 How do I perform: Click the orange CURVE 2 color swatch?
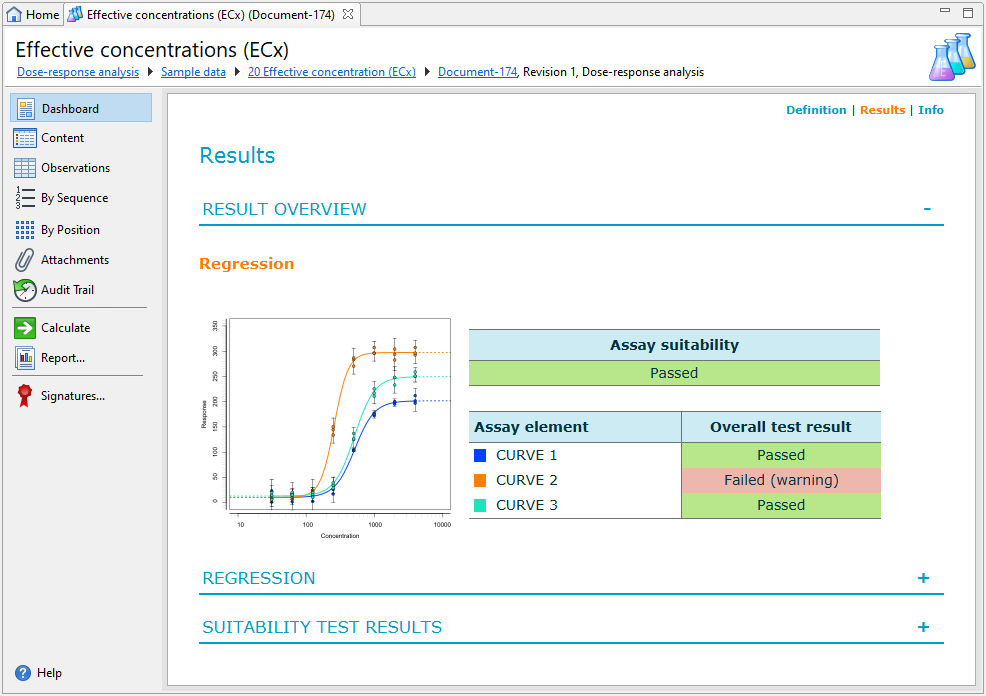point(481,481)
